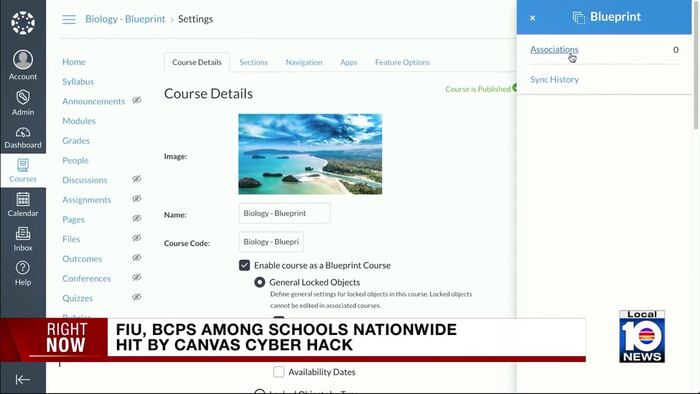Image resolution: width=700 pixels, height=394 pixels.
Task: Check the Availability Dates checkbox
Action: [279, 371]
